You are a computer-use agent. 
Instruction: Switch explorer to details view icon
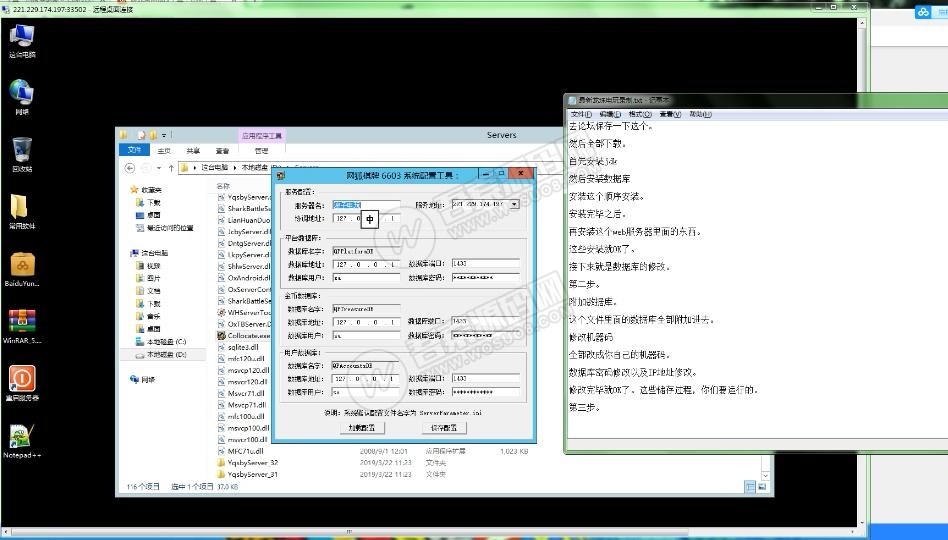[x=750, y=487]
